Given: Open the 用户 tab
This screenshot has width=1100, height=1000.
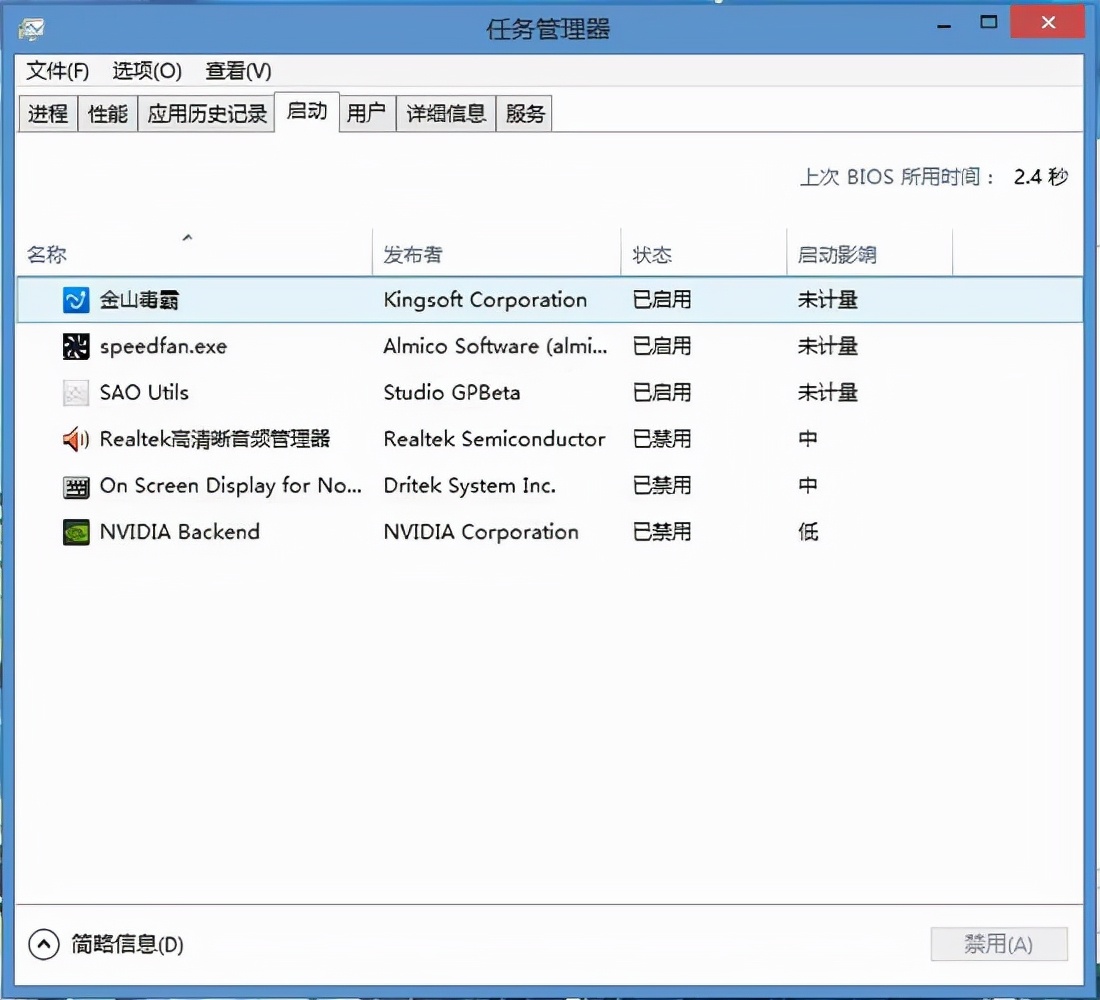Looking at the screenshot, I should (367, 113).
